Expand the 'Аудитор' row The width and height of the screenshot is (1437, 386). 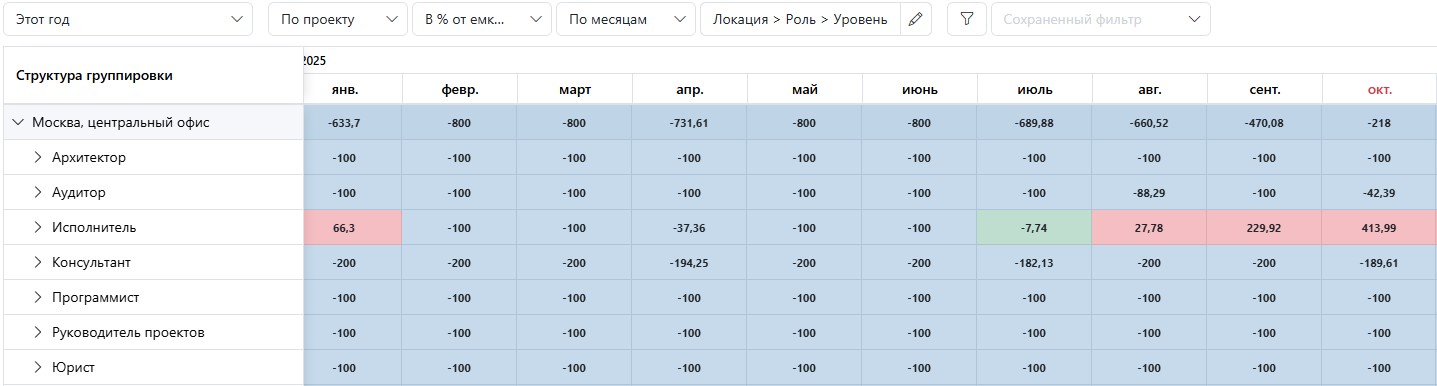[x=38, y=193]
